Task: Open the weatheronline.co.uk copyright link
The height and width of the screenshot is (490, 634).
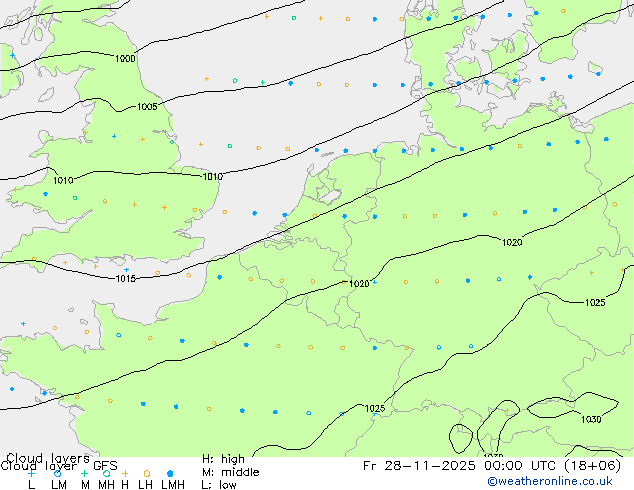Action: click(549, 482)
